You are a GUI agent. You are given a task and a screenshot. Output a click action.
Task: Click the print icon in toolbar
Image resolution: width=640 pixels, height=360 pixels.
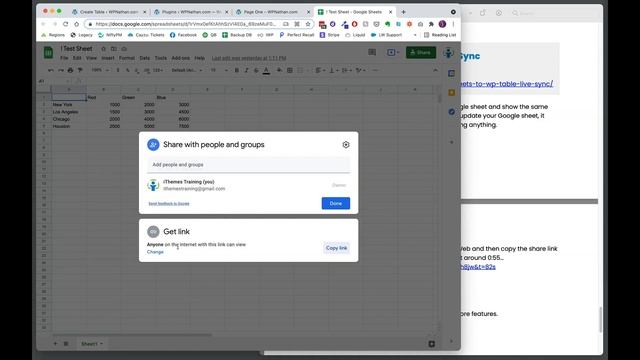tap(70, 70)
